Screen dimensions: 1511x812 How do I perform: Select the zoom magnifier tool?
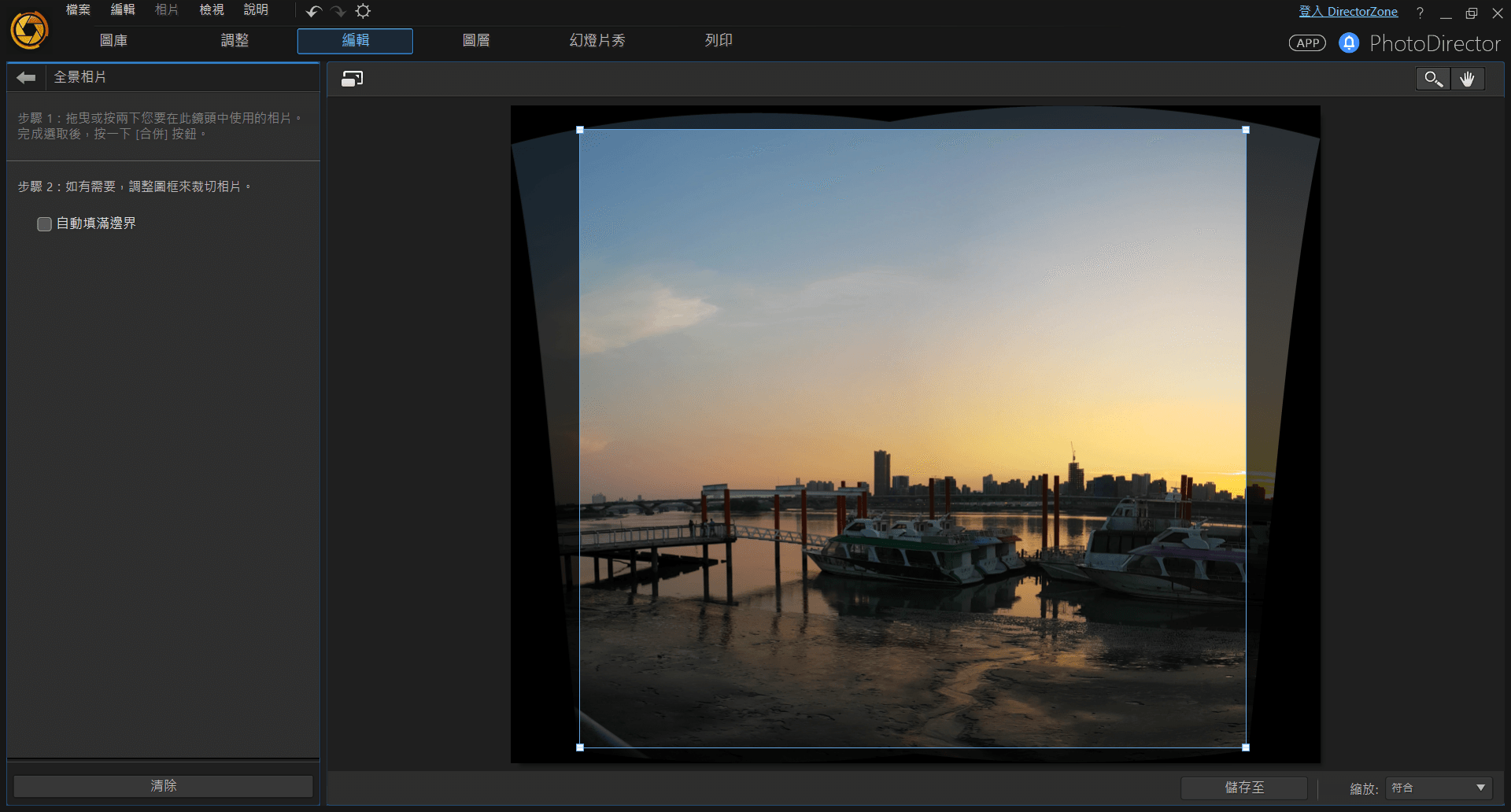1433,79
